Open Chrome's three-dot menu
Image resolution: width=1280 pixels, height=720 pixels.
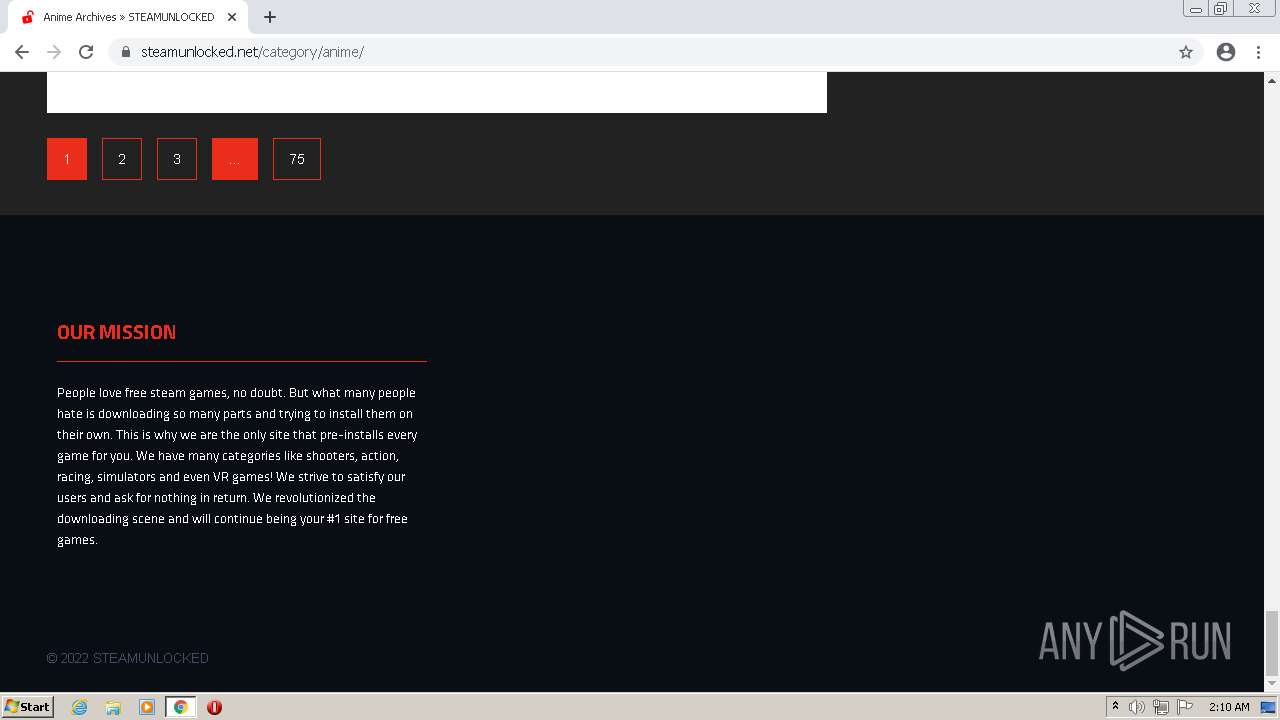pyautogui.click(x=1259, y=52)
